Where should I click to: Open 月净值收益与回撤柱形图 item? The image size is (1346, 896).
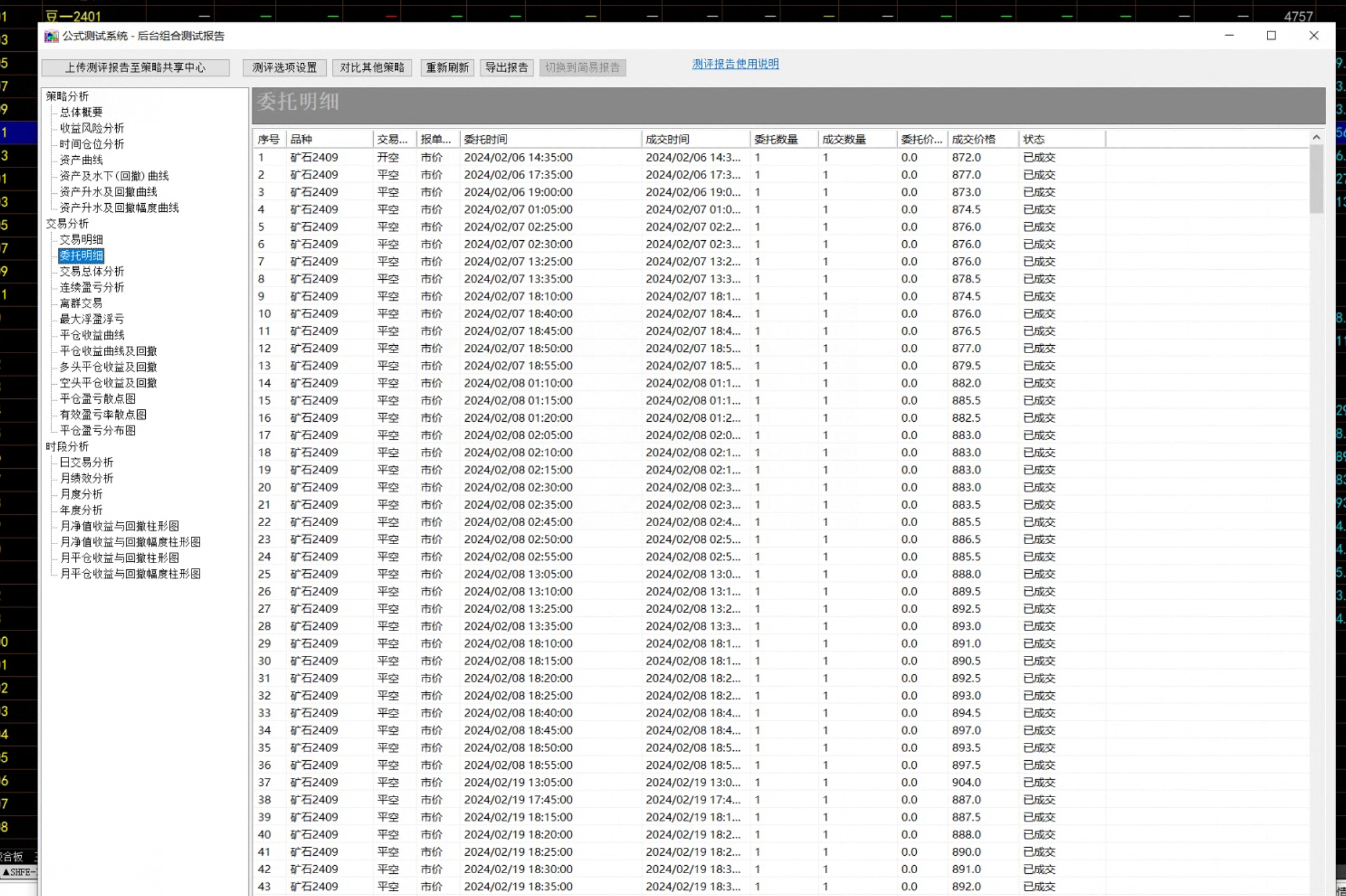[x=119, y=527]
